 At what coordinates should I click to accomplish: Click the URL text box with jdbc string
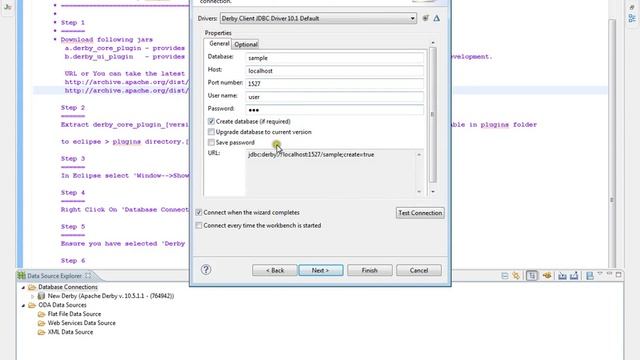[331, 172]
